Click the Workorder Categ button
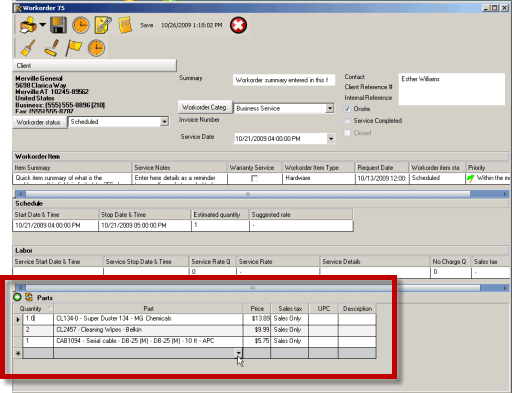 pos(205,107)
